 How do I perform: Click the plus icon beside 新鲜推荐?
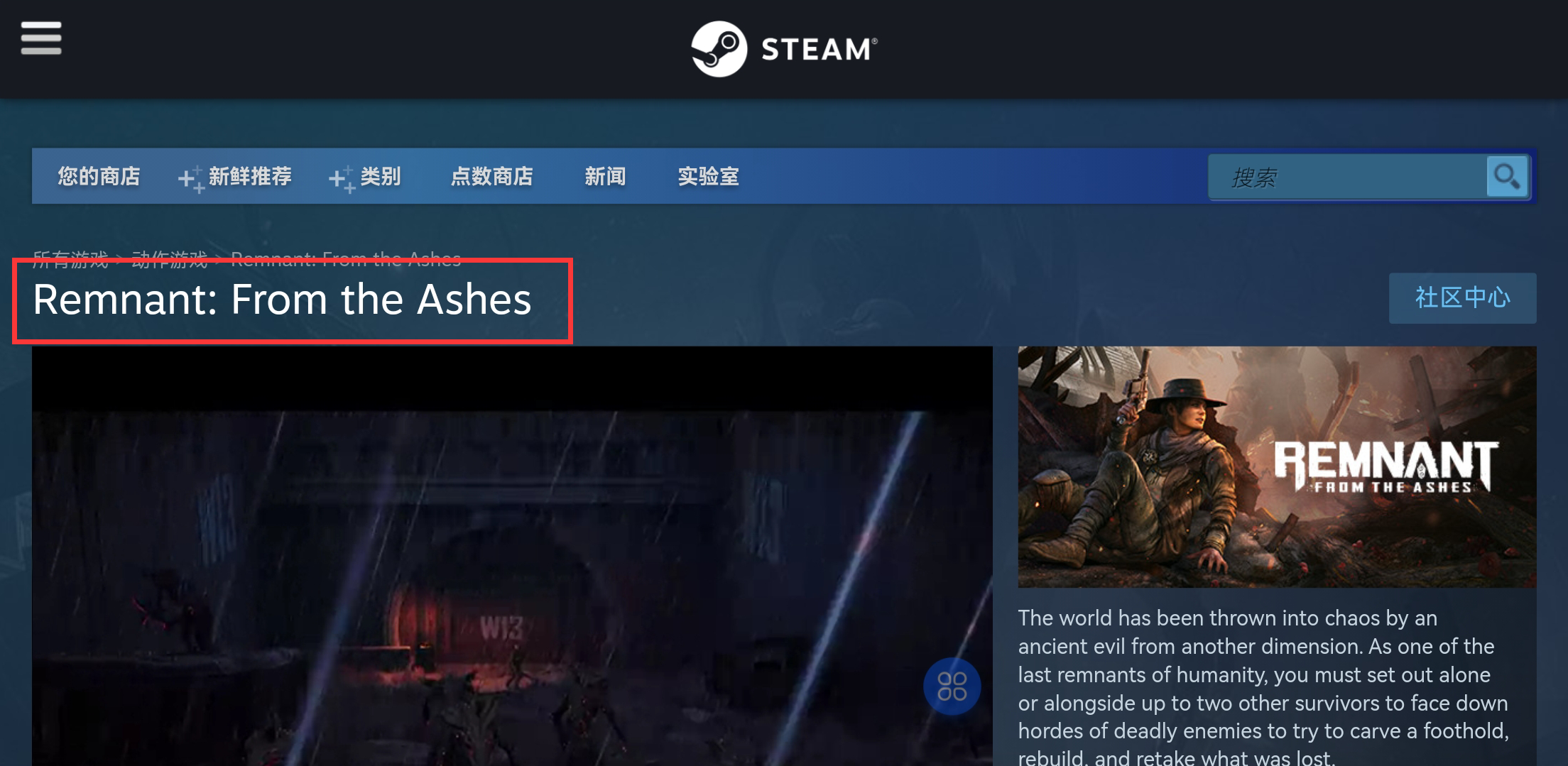click(191, 179)
